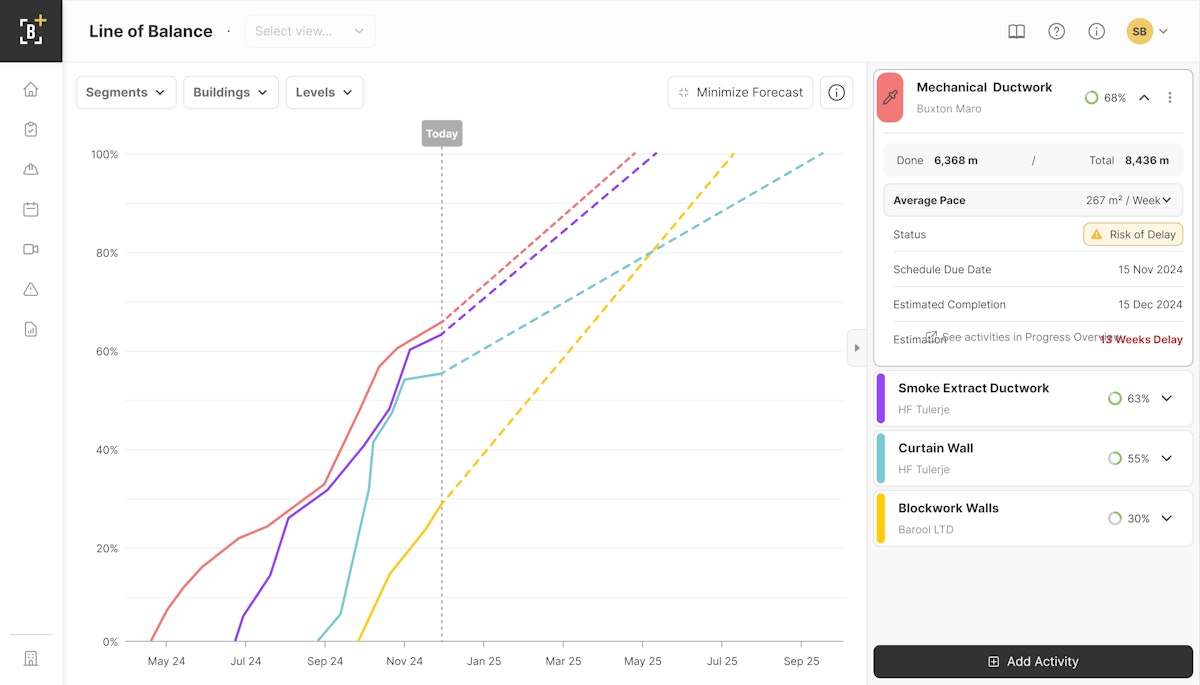Image resolution: width=1200 pixels, height=685 pixels.
Task: Open the issues warning-triangle section
Action: click(x=31, y=289)
